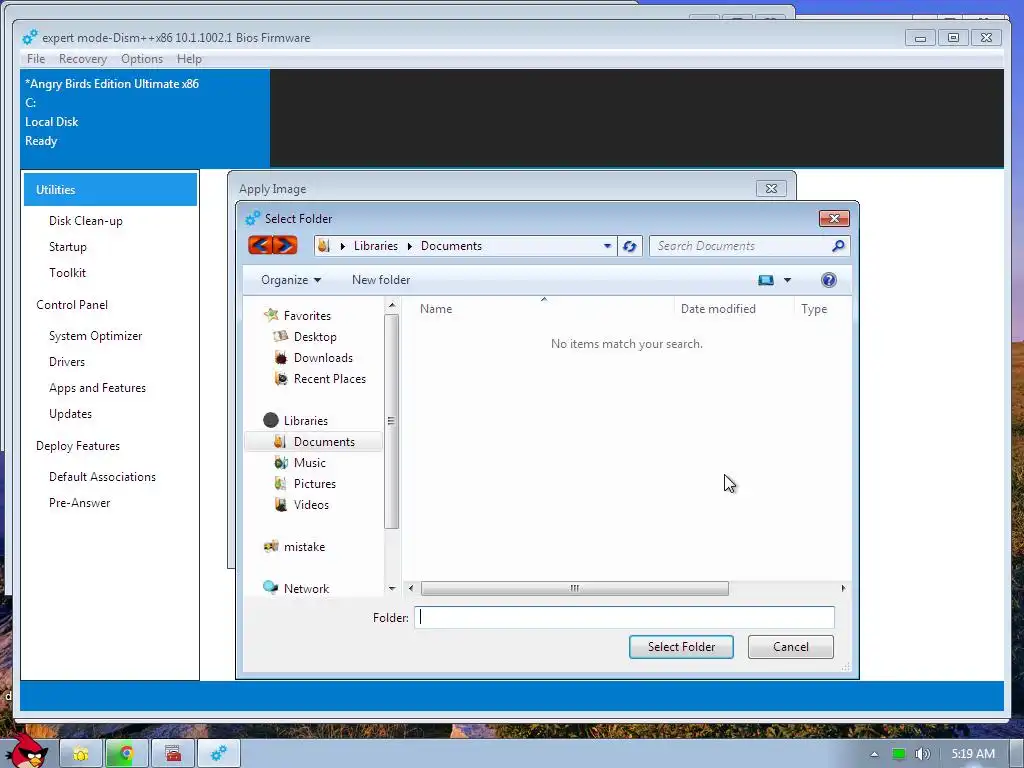Create a New folder
This screenshot has height=768, width=1024.
tap(381, 280)
